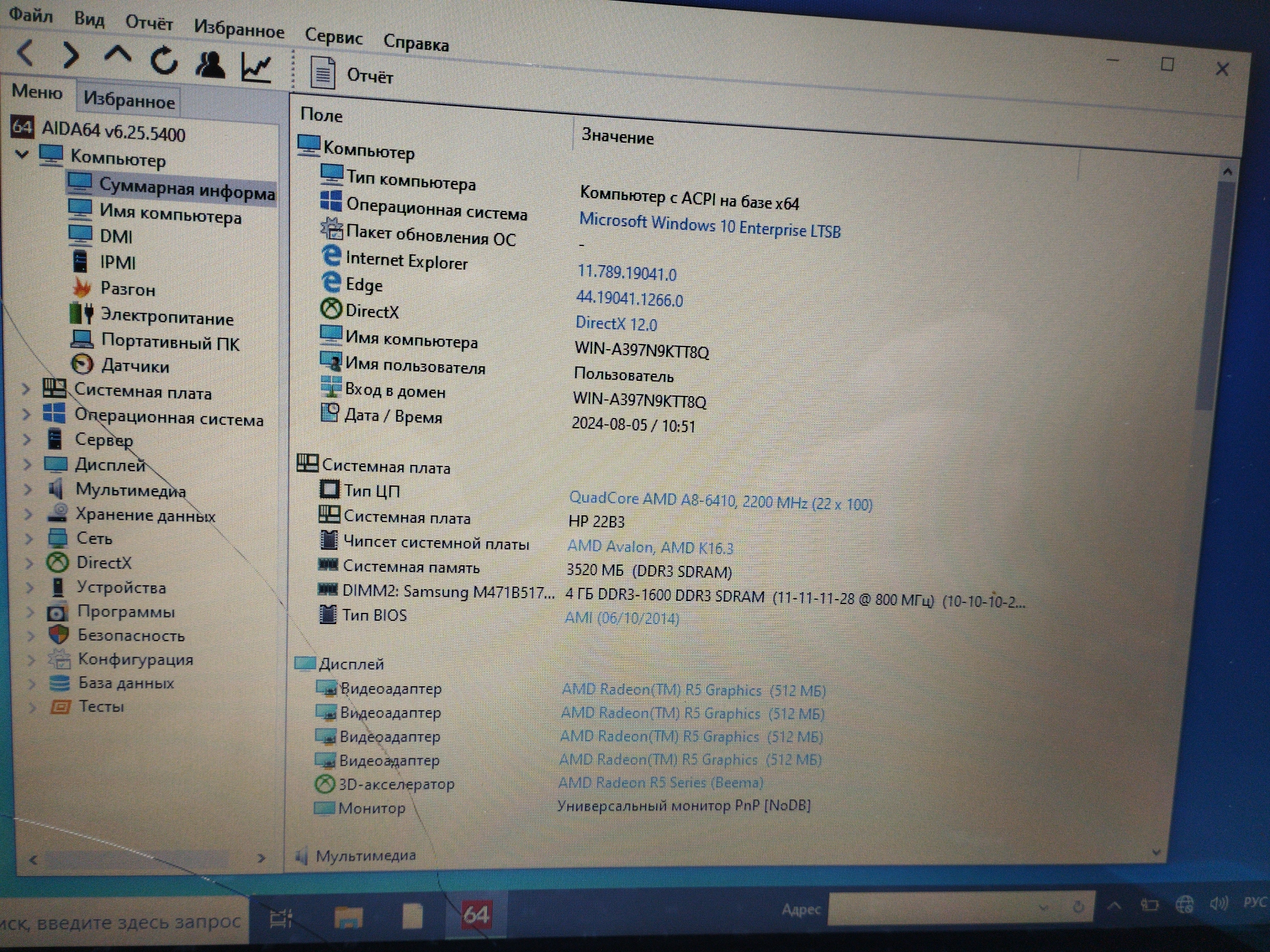Click the Отчёт report toolbar button
Image resolution: width=1270 pixels, height=952 pixels.
point(352,74)
